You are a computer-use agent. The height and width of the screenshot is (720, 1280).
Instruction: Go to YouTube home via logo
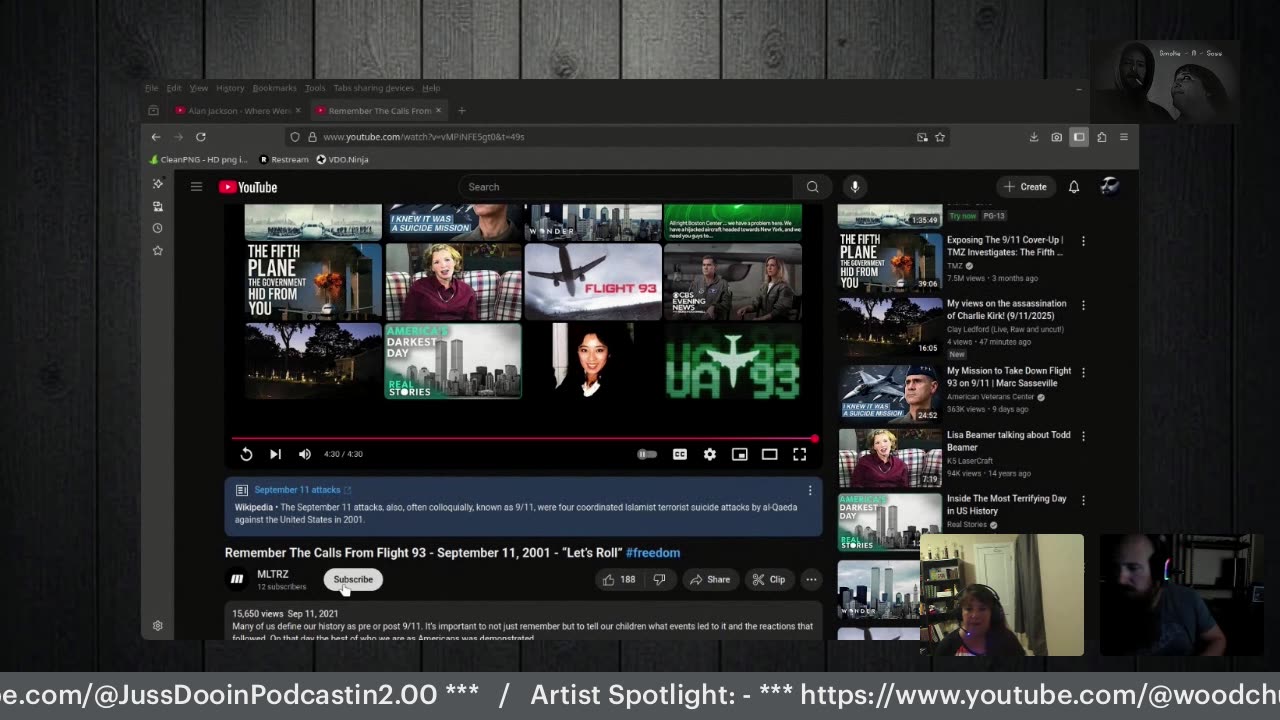tap(248, 187)
